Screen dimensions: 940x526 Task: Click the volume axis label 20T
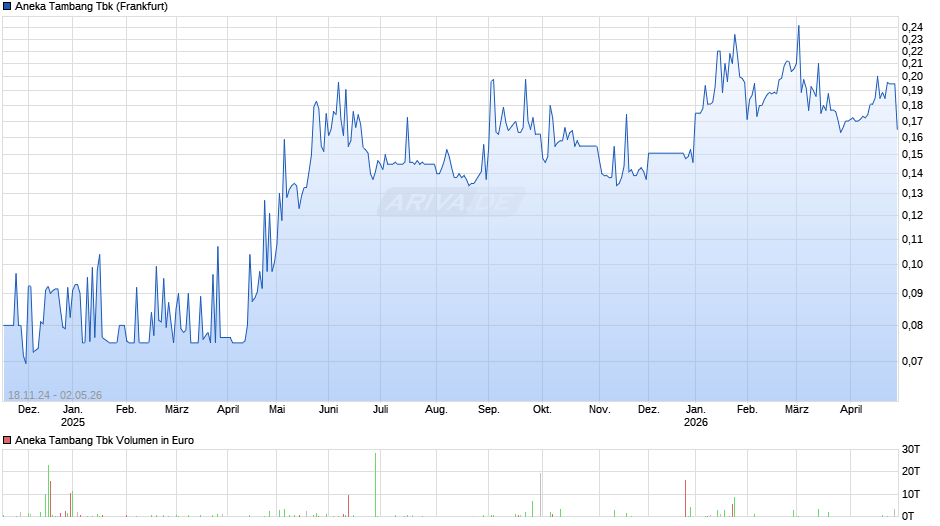(911, 471)
